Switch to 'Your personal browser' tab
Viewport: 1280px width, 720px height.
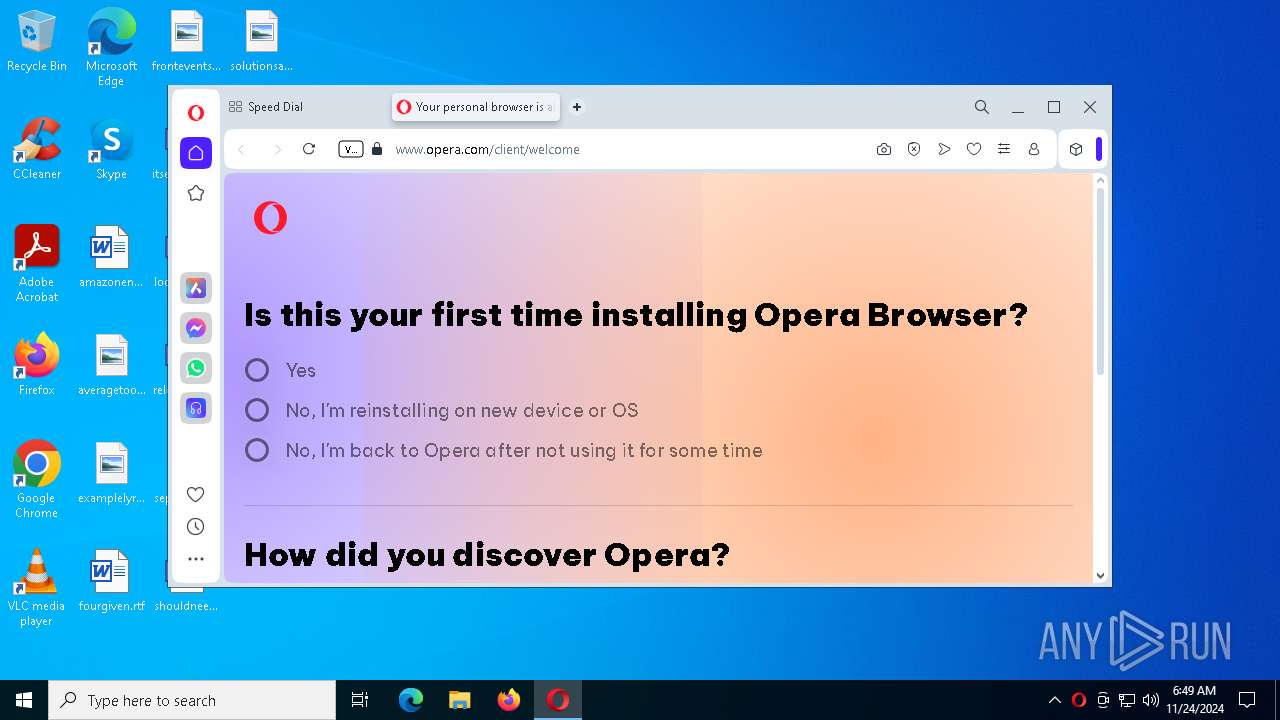pyautogui.click(x=476, y=107)
